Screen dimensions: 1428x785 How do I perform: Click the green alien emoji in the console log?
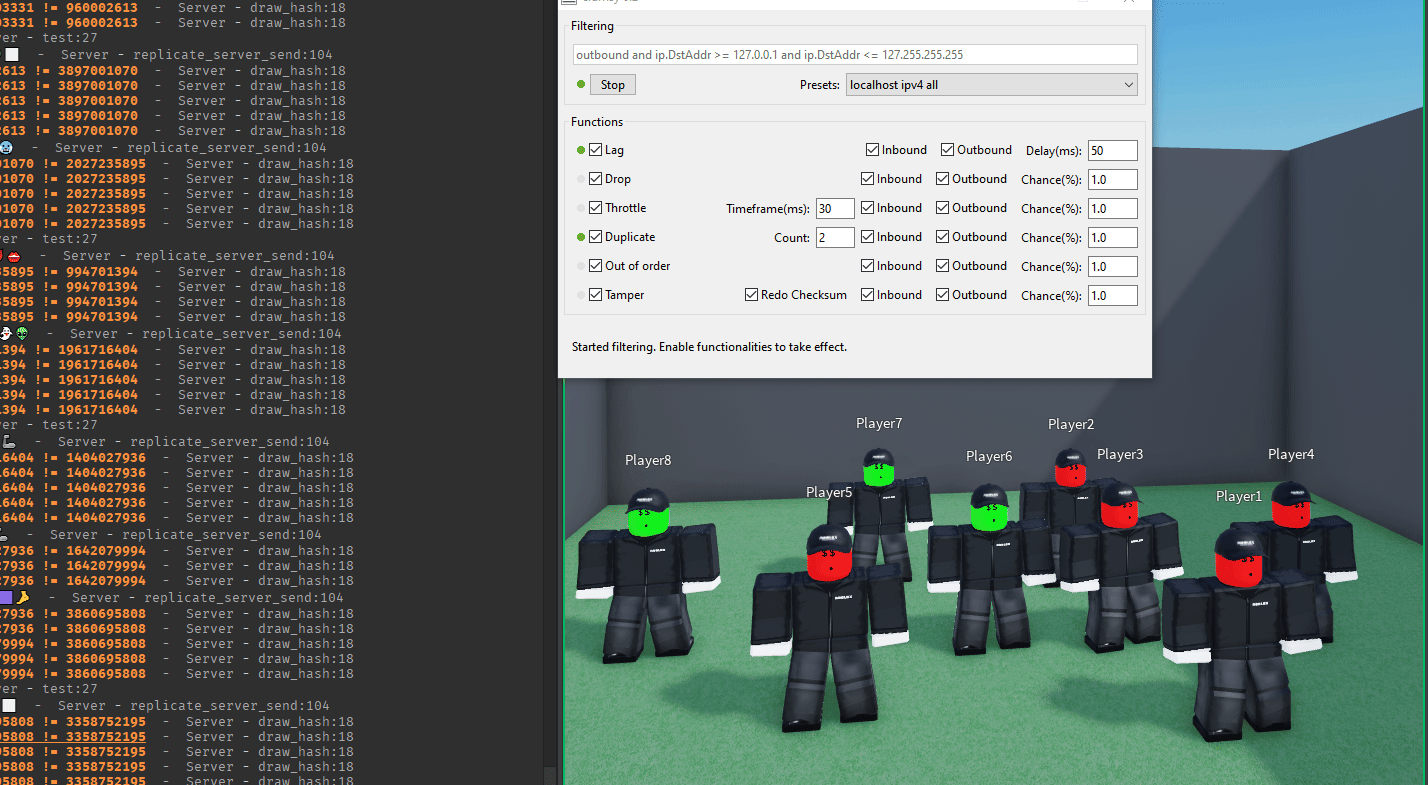22,333
